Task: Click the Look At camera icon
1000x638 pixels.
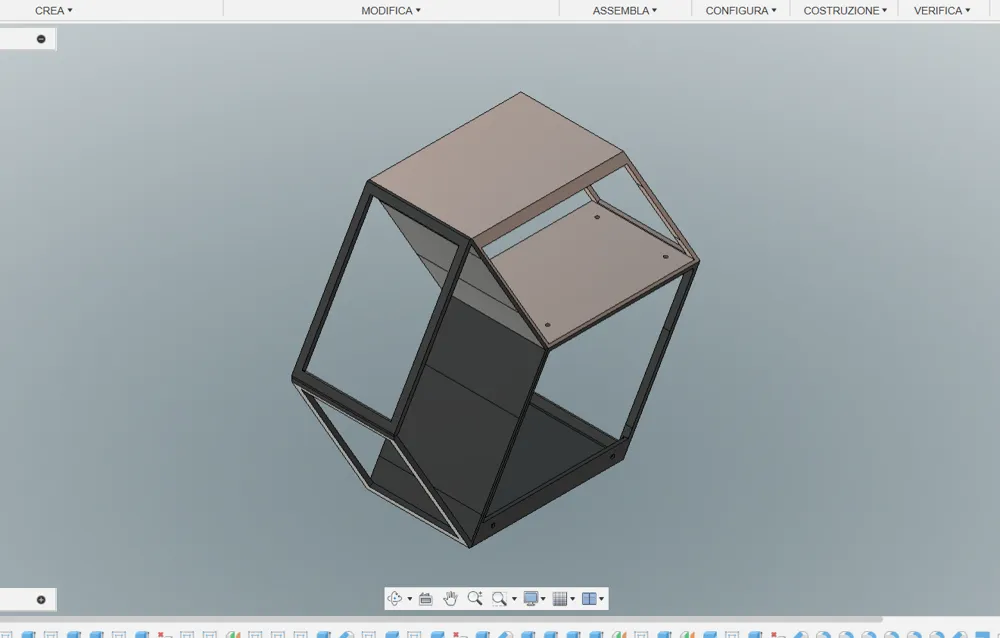Action: coord(425,598)
